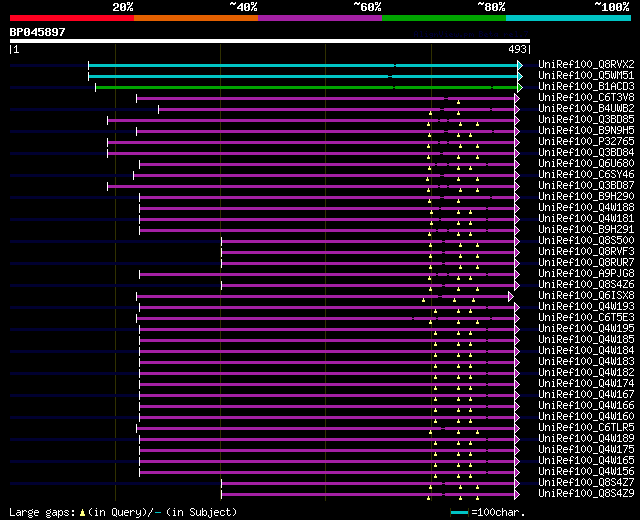Click the query end position 493
Viewport: 640px width, 520px height.
517,49
